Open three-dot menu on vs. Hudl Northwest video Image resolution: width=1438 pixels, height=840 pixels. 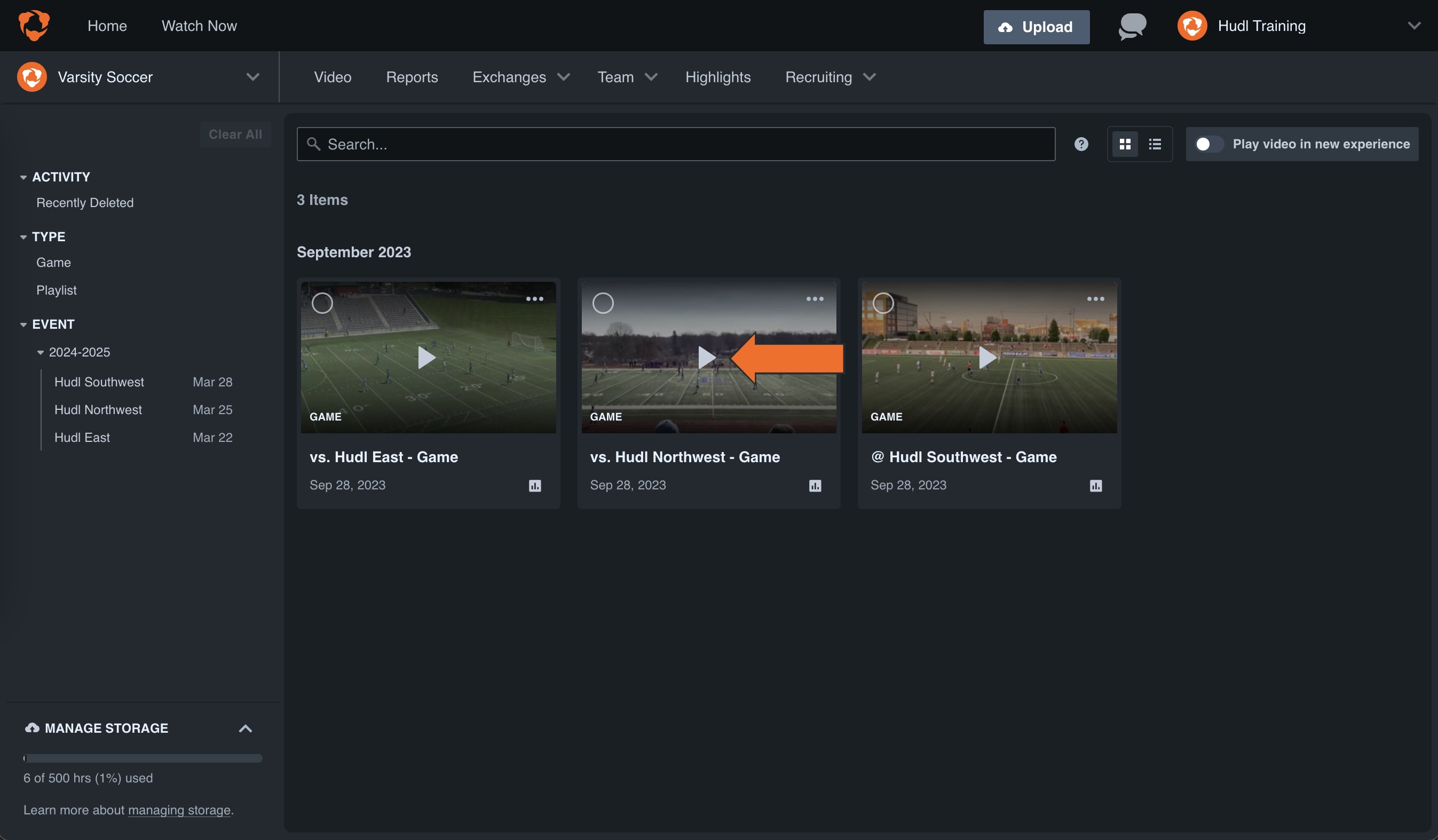815,298
